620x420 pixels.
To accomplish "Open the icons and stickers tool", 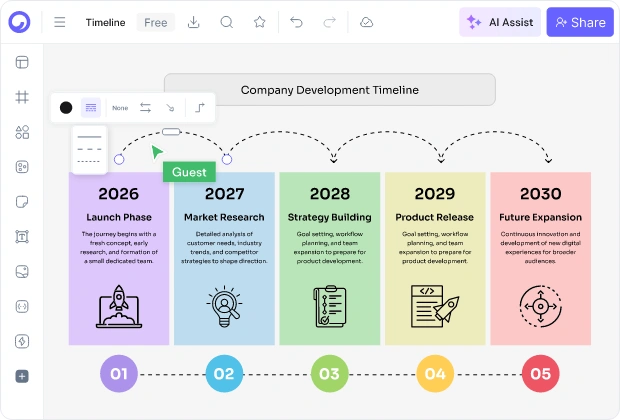I will pyautogui.click(x=22, y=167).
